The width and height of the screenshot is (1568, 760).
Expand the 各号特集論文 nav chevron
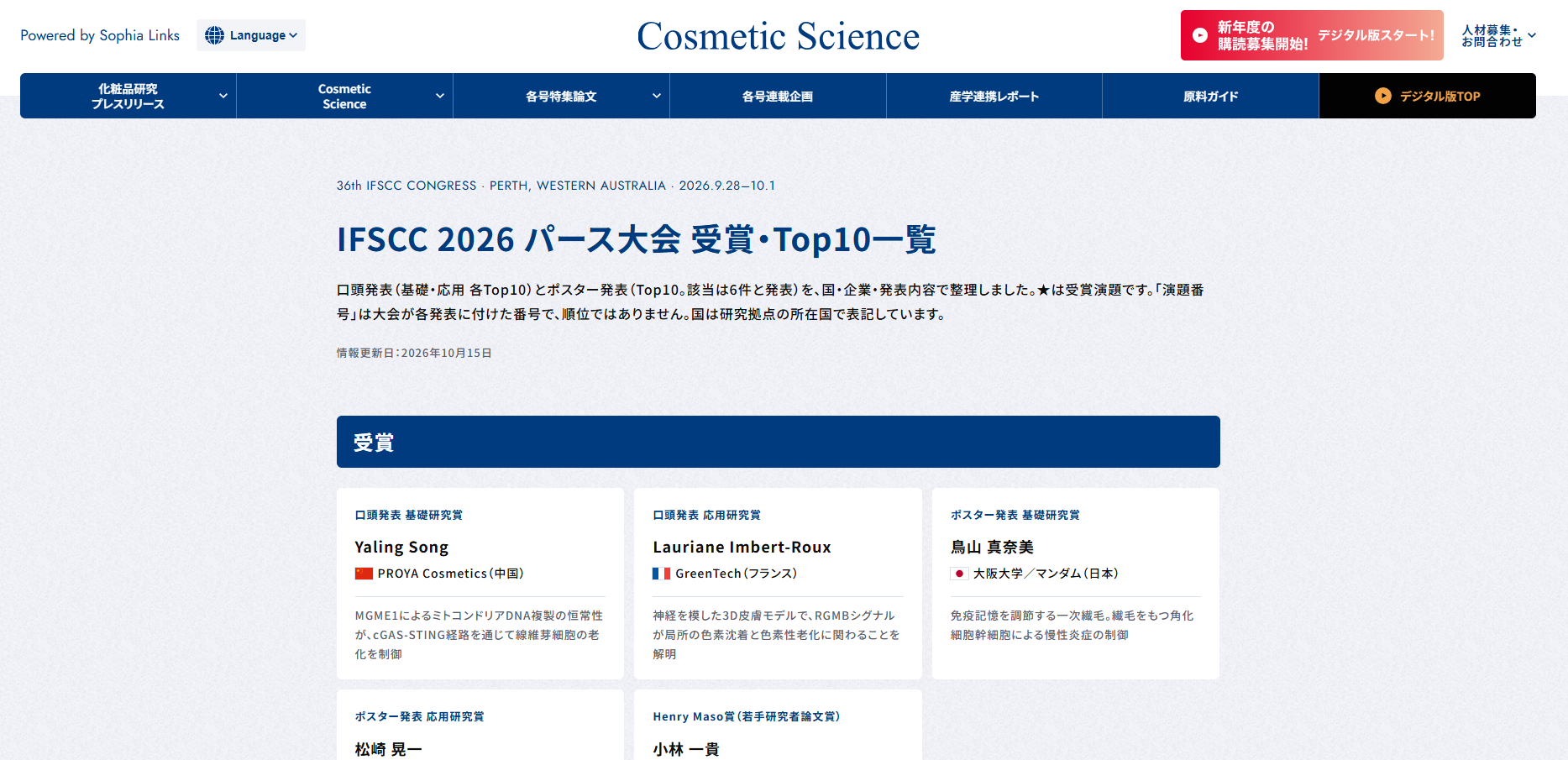click(657, 96)
